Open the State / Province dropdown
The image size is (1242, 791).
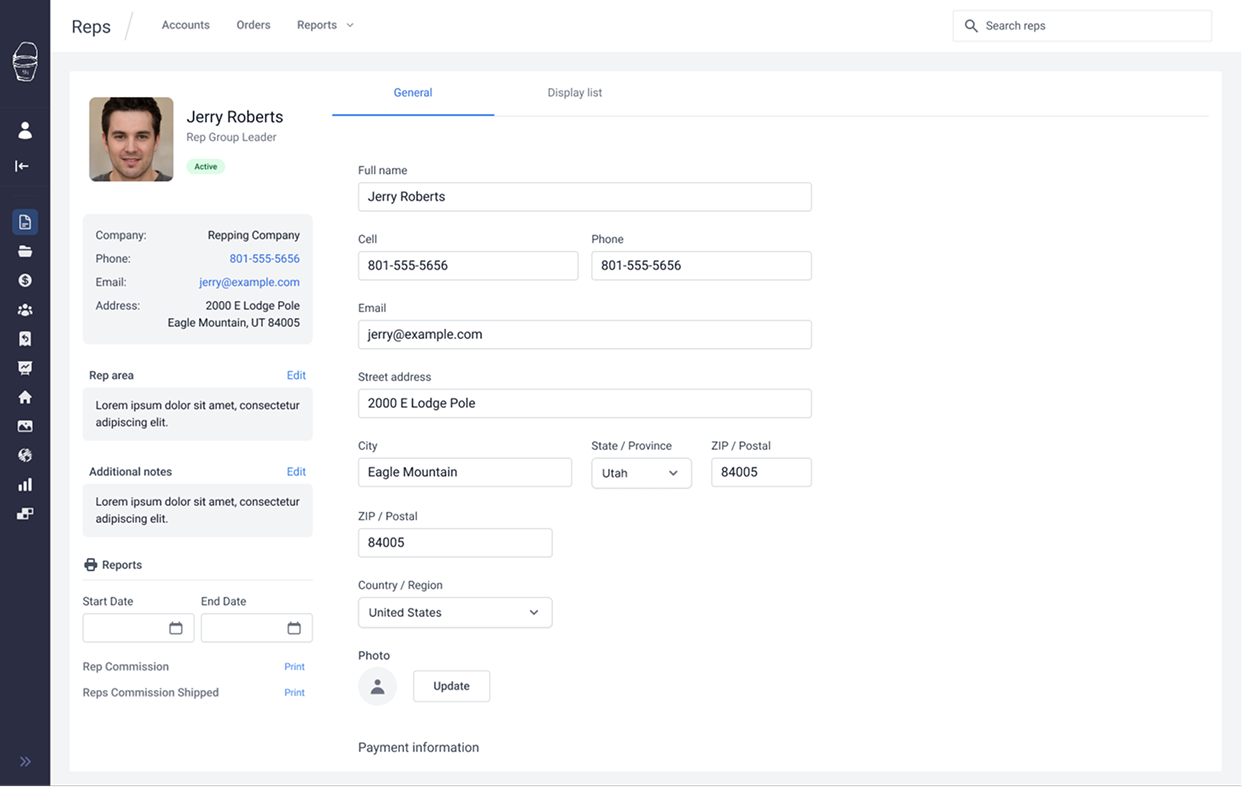[641, 473]
